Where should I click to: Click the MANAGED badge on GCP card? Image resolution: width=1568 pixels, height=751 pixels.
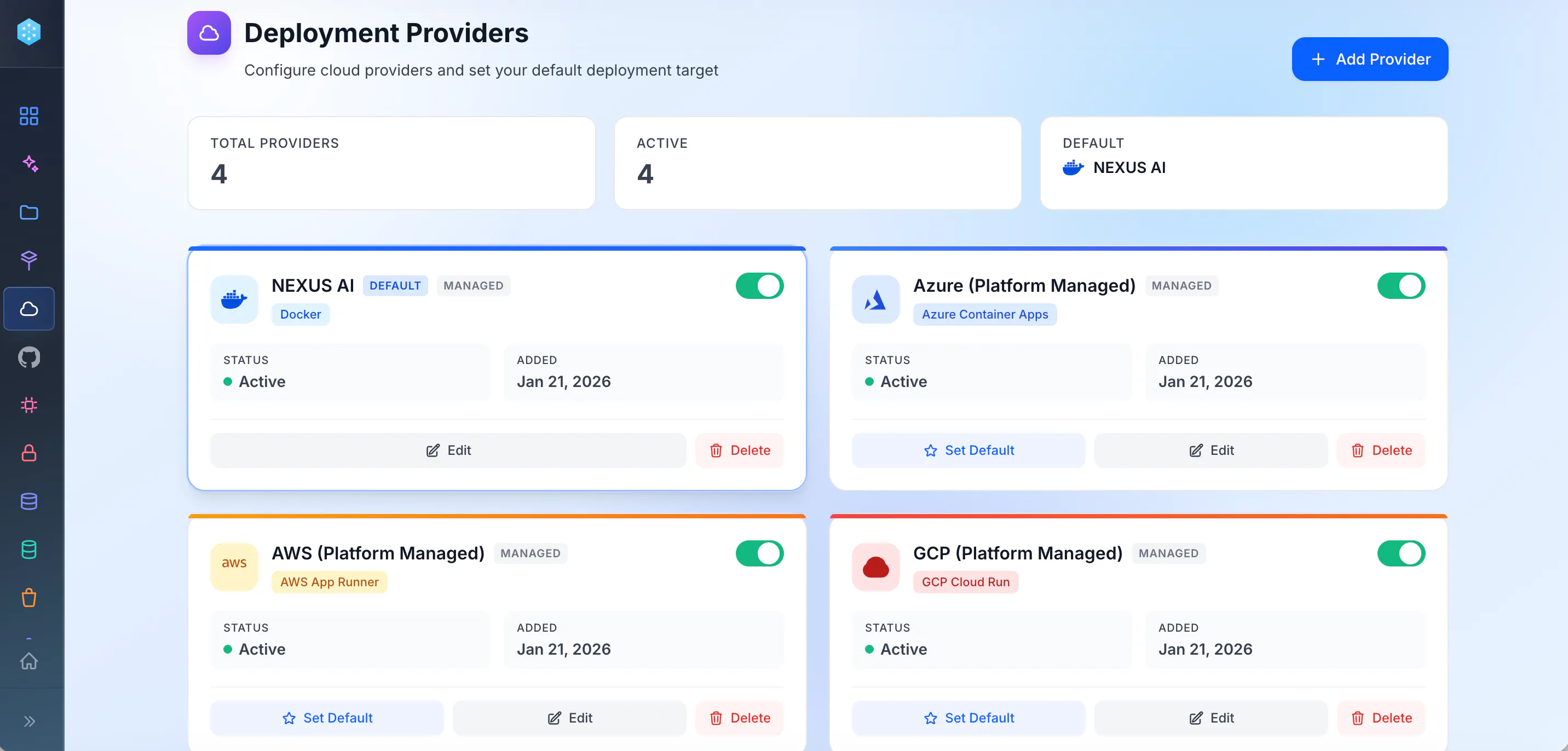pyautogui.click(x=1169, y=554)
